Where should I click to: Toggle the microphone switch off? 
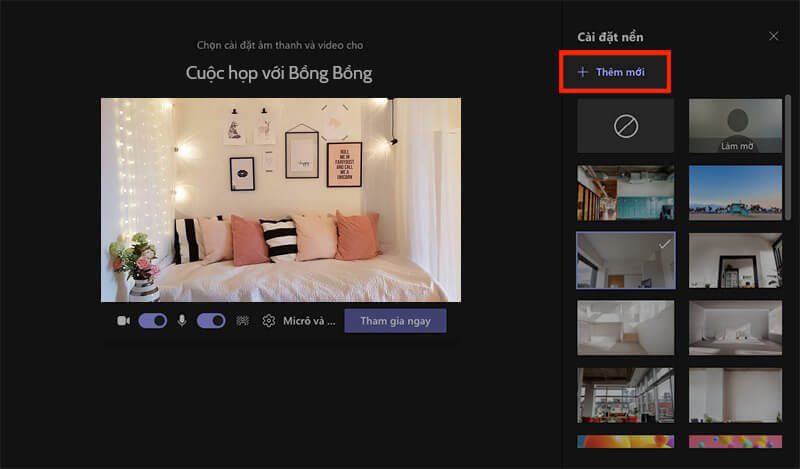point(211,321)
